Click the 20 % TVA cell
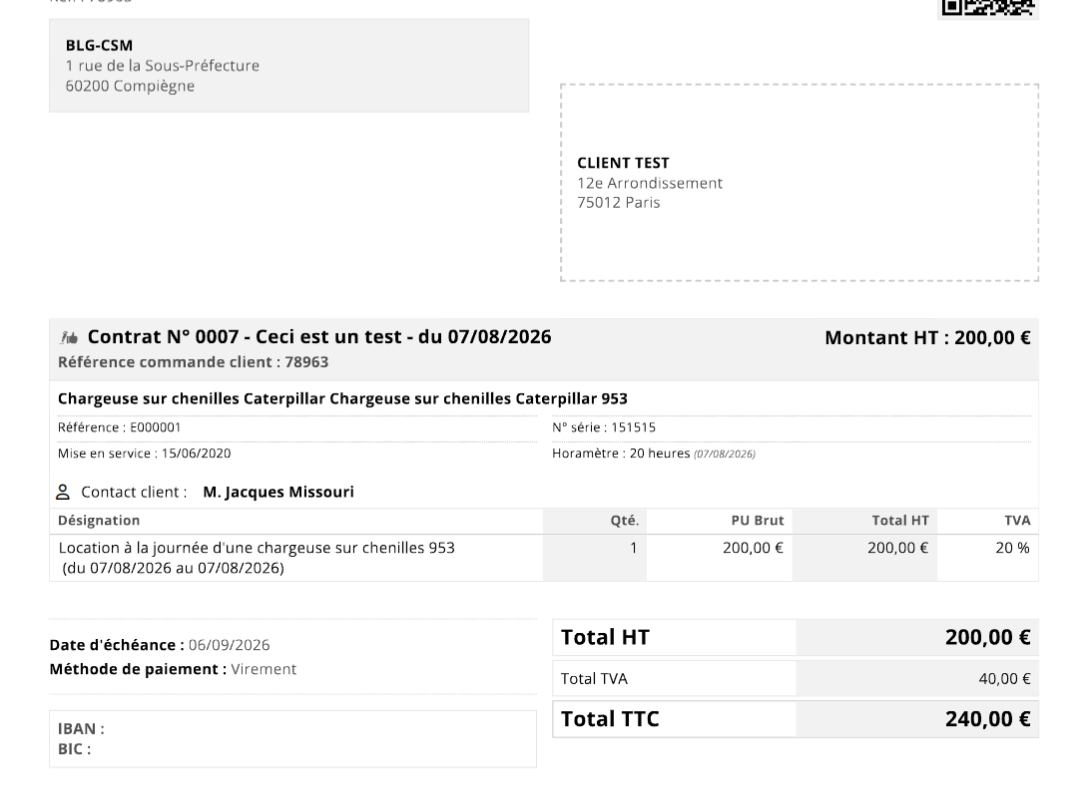The image size is (1067, 808). (1013, 548)
